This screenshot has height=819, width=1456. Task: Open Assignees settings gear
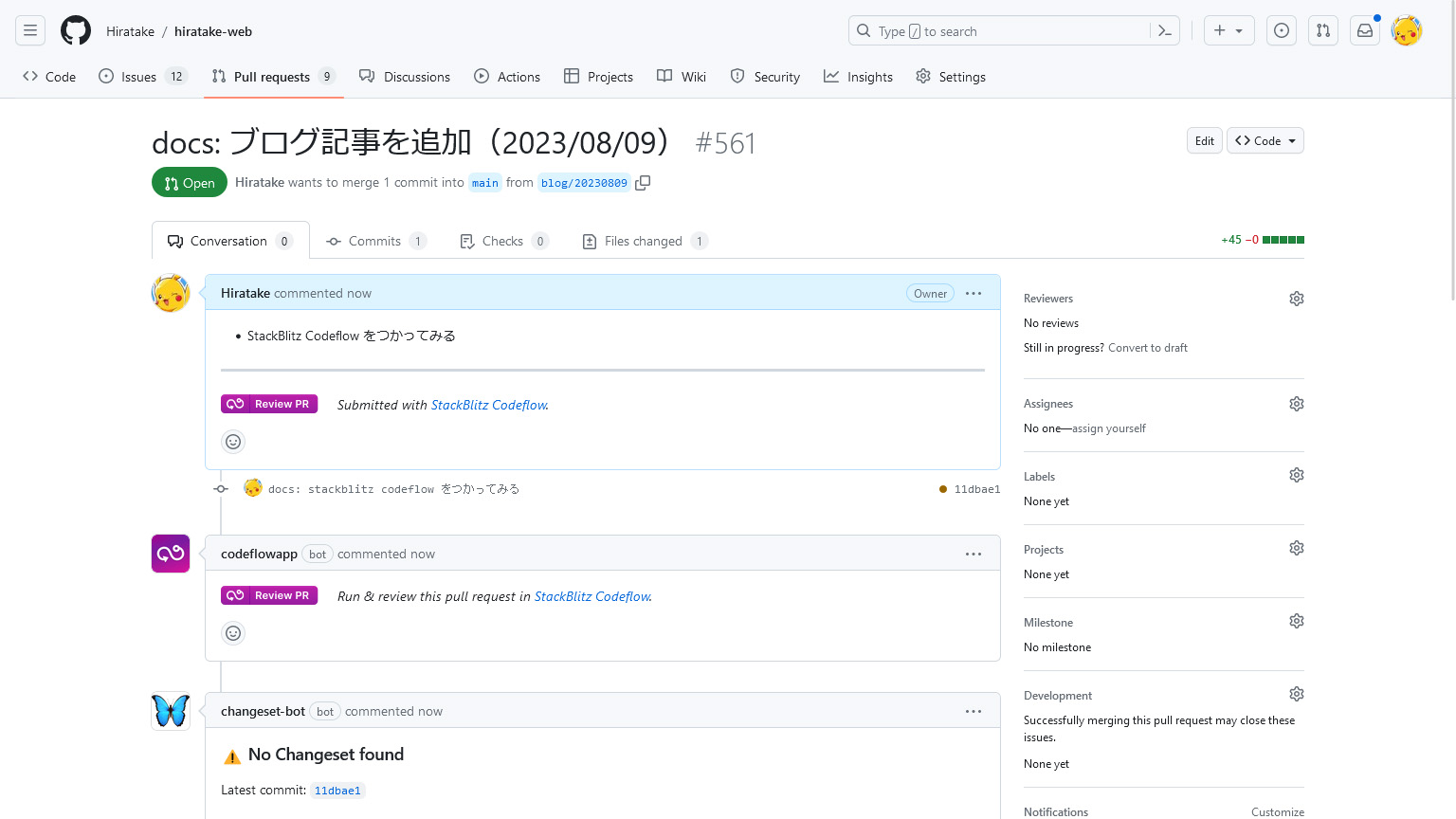(x=1297, y=404)
